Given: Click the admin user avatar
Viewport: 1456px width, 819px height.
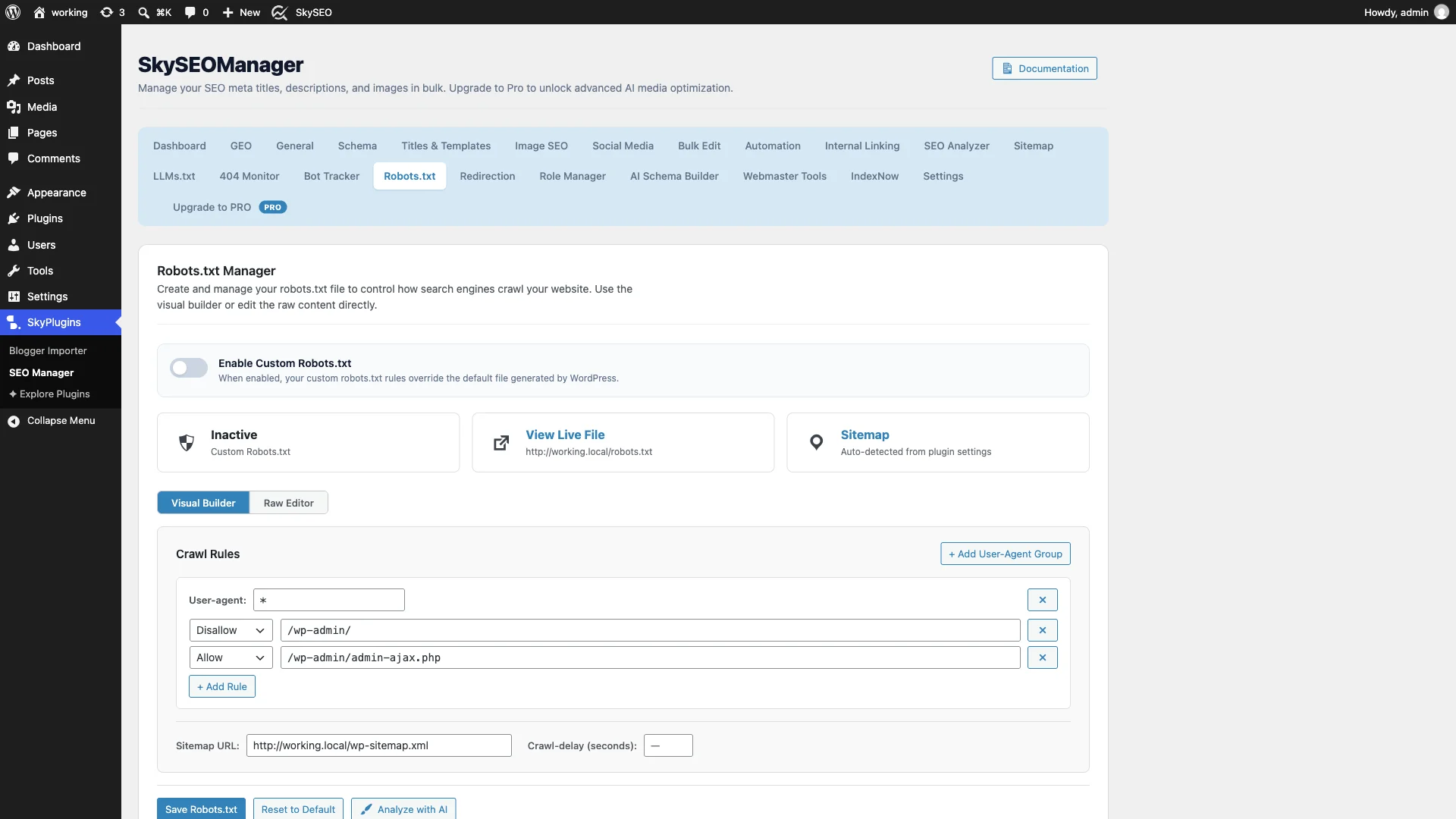Looking at the screenshot, I should coord(1442,12).
